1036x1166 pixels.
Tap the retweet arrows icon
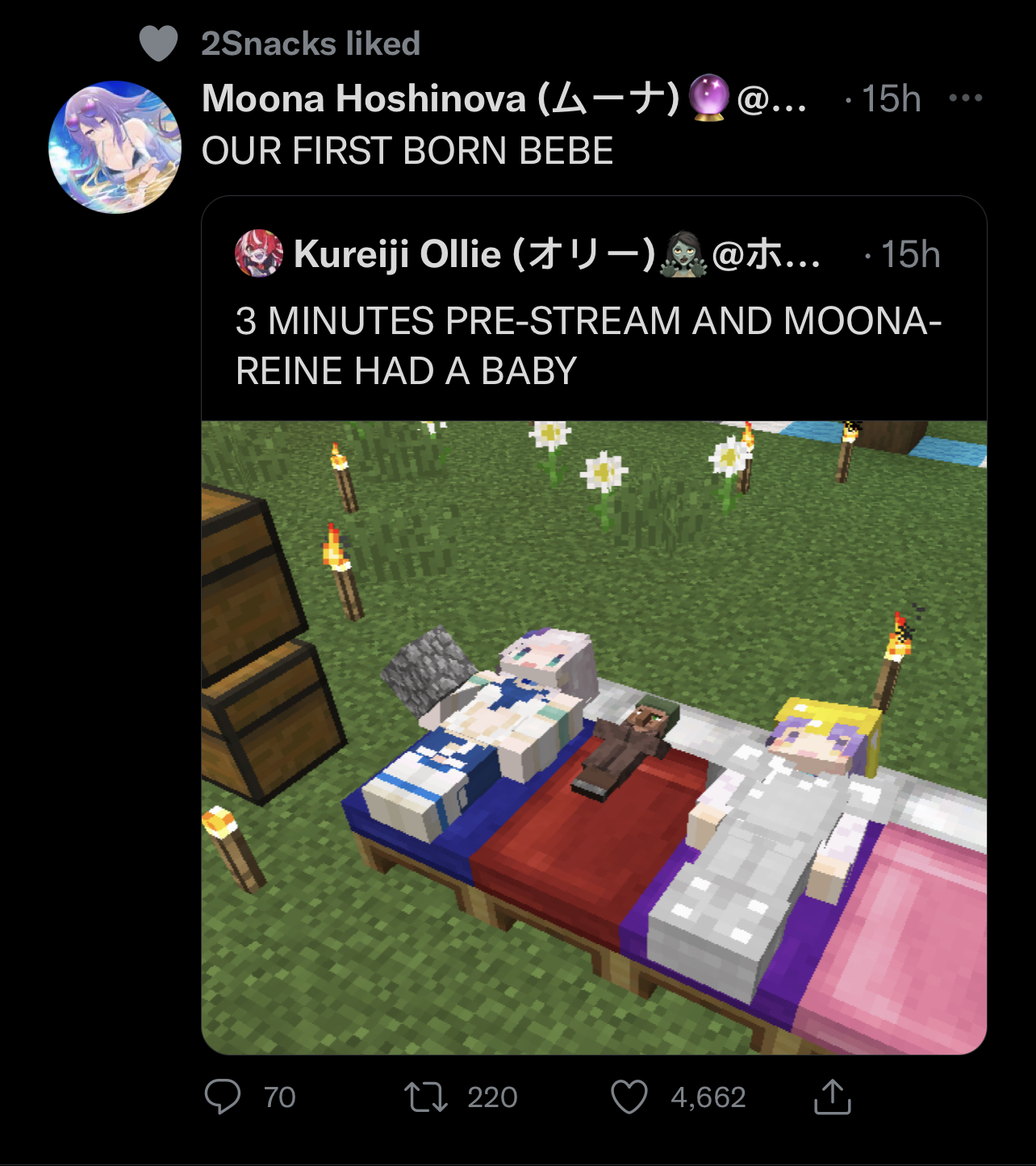point(425,1097)
